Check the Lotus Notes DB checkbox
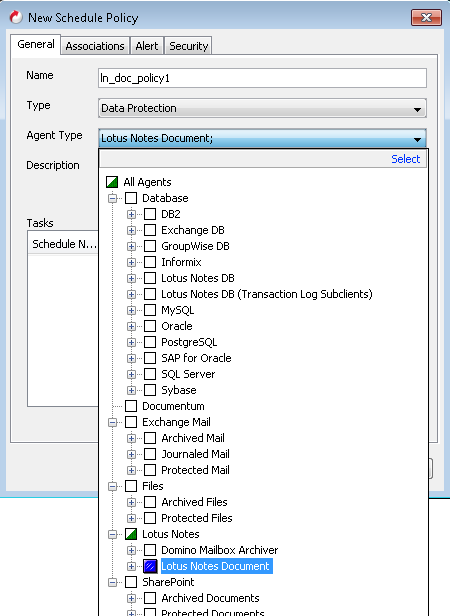 [x=150, y=278]
